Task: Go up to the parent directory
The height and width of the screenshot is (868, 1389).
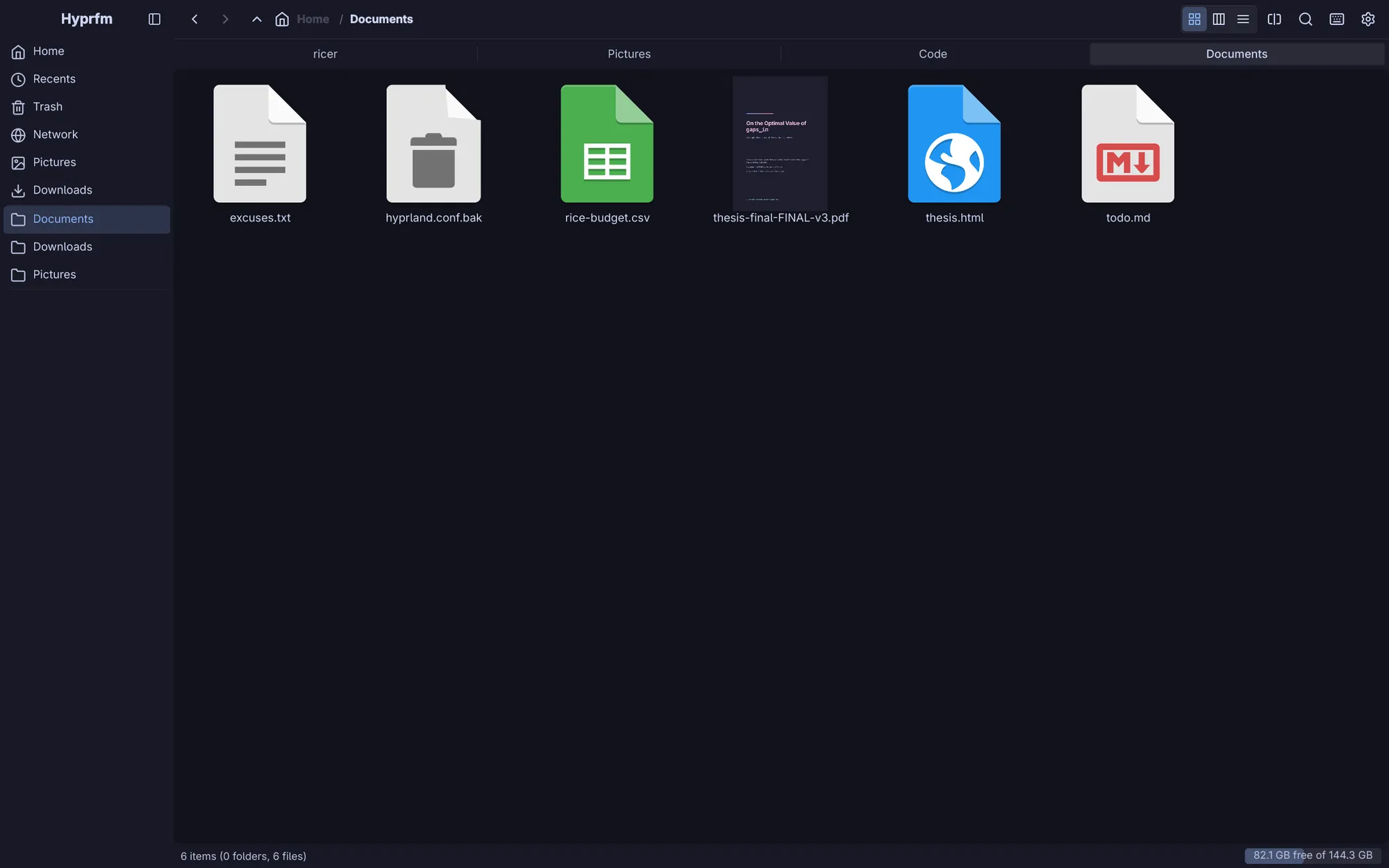Action: pyautogui.click(x=257, y=19)
